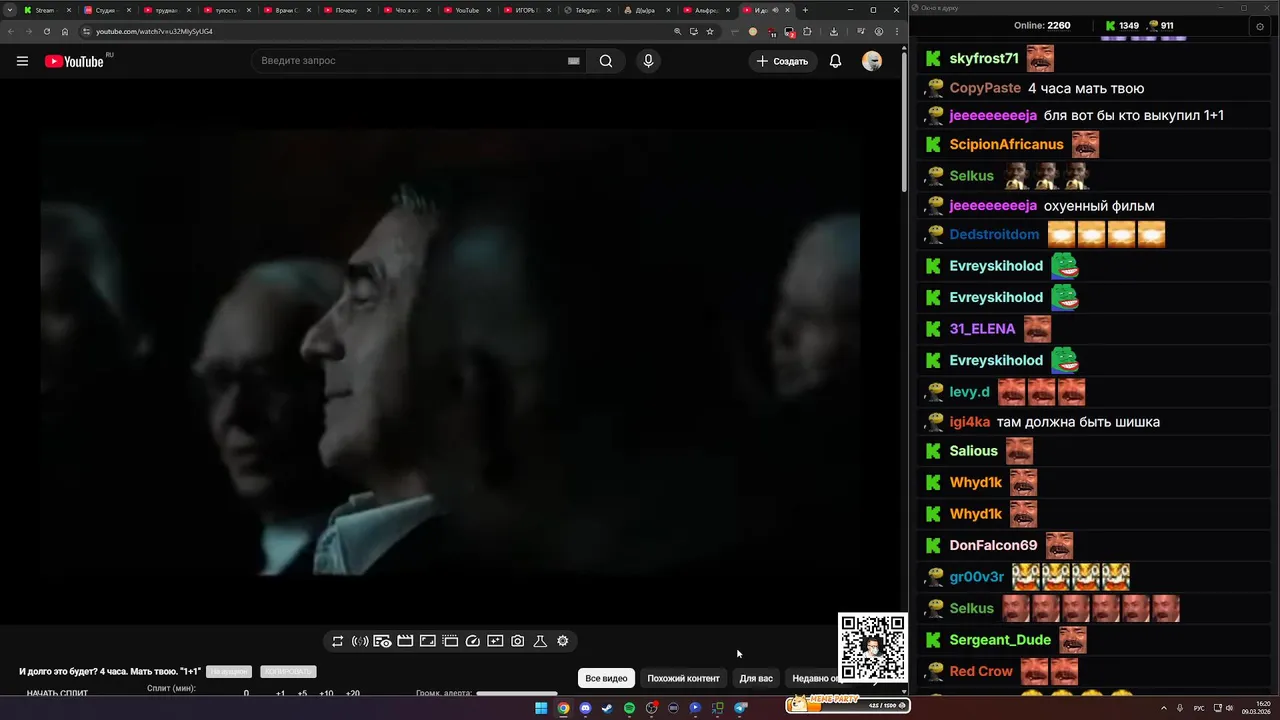
Task: Click НАЧАТЬ СПЛИТ button
Action: coord(57,692)
